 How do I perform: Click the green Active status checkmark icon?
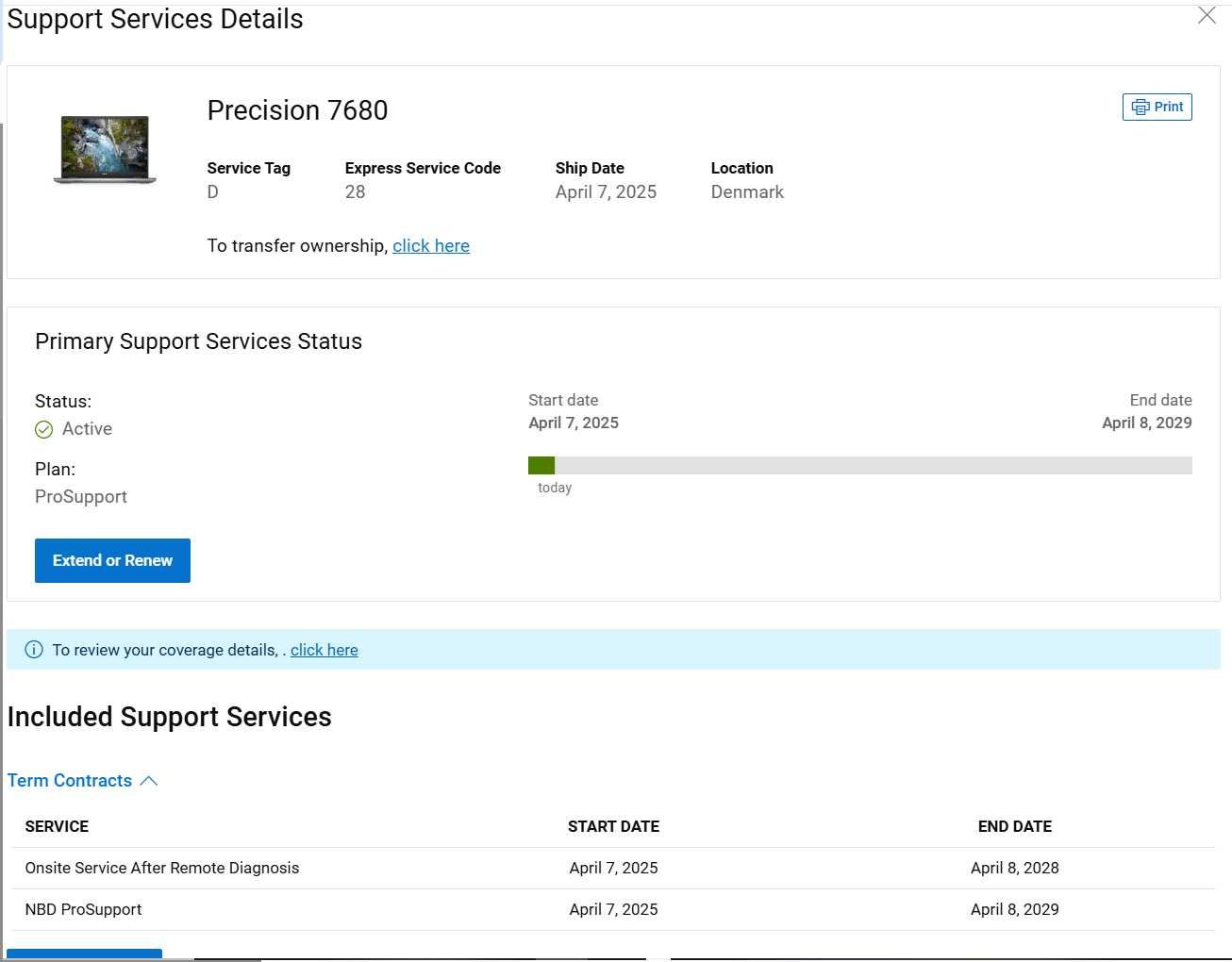coord(44,430)
